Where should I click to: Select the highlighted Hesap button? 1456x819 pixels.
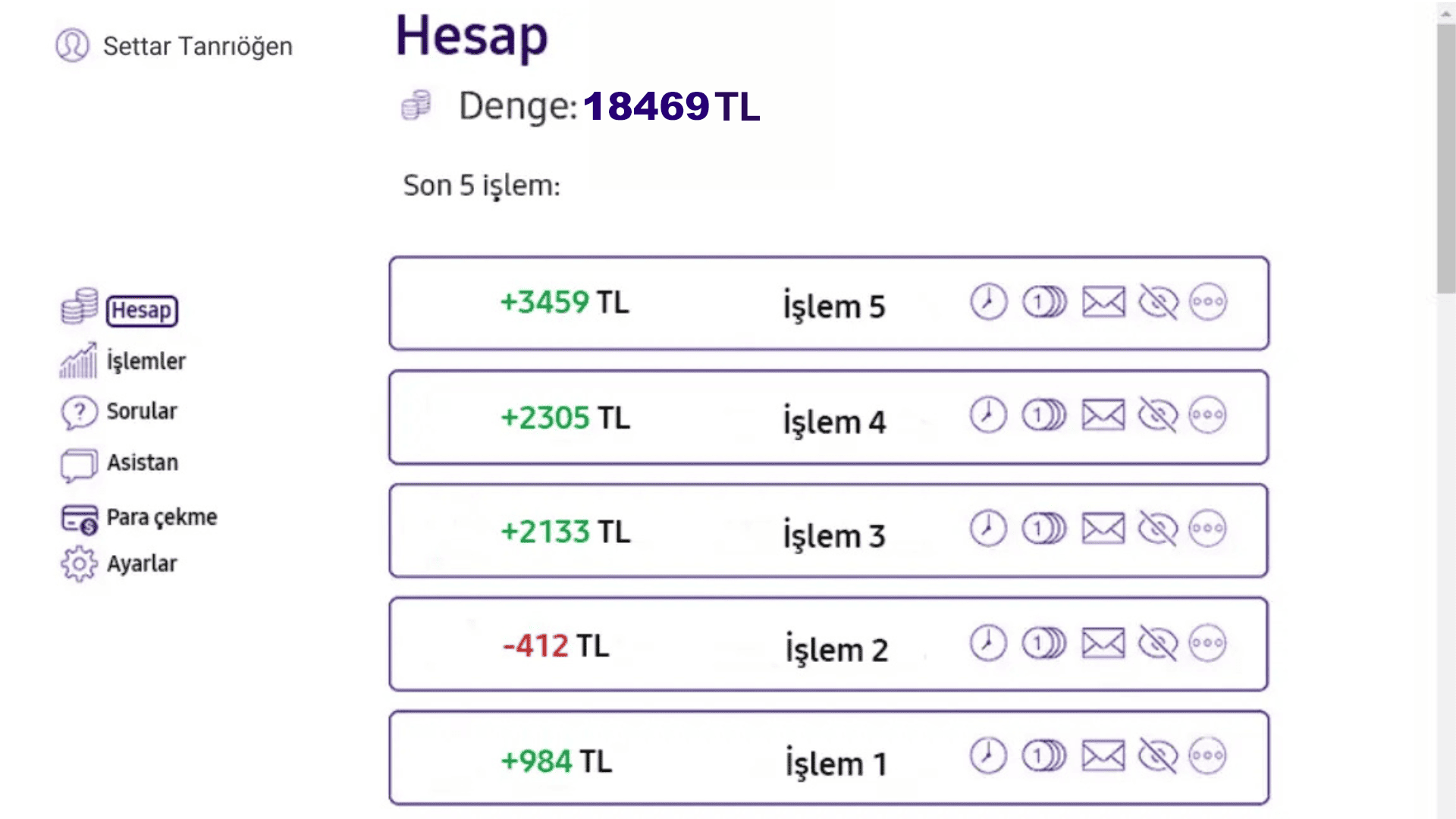point(142,310)
